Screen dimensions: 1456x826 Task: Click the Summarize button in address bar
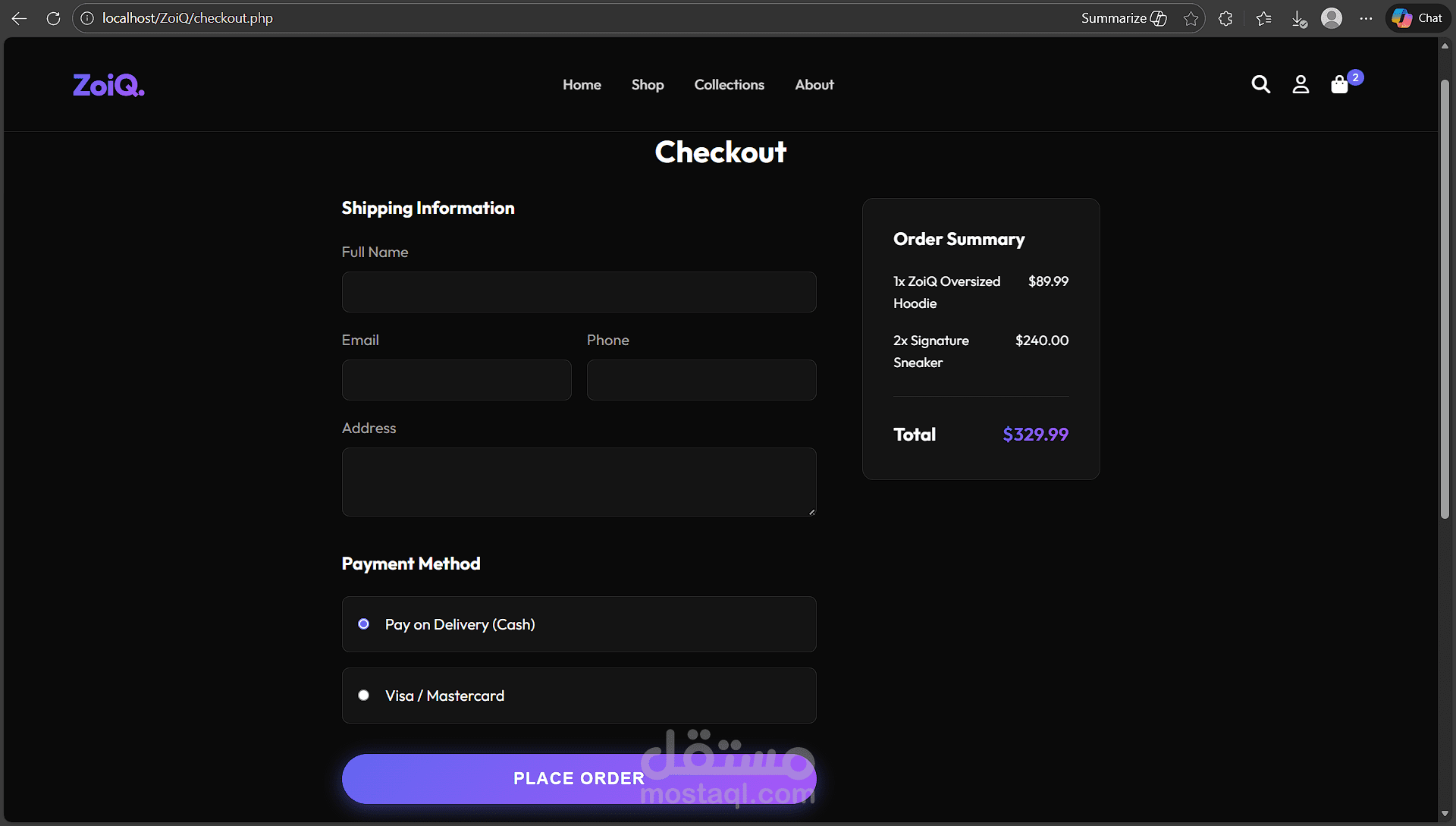click(x=1123, y=18)
